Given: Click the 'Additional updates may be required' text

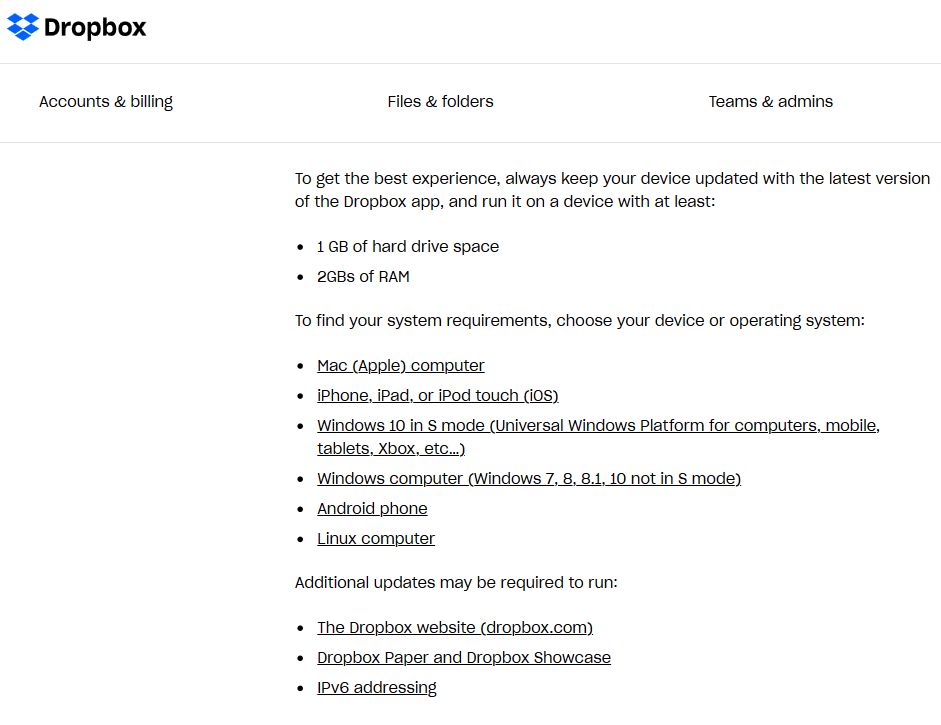Looking at the screenshot, I should coord(456,582).
